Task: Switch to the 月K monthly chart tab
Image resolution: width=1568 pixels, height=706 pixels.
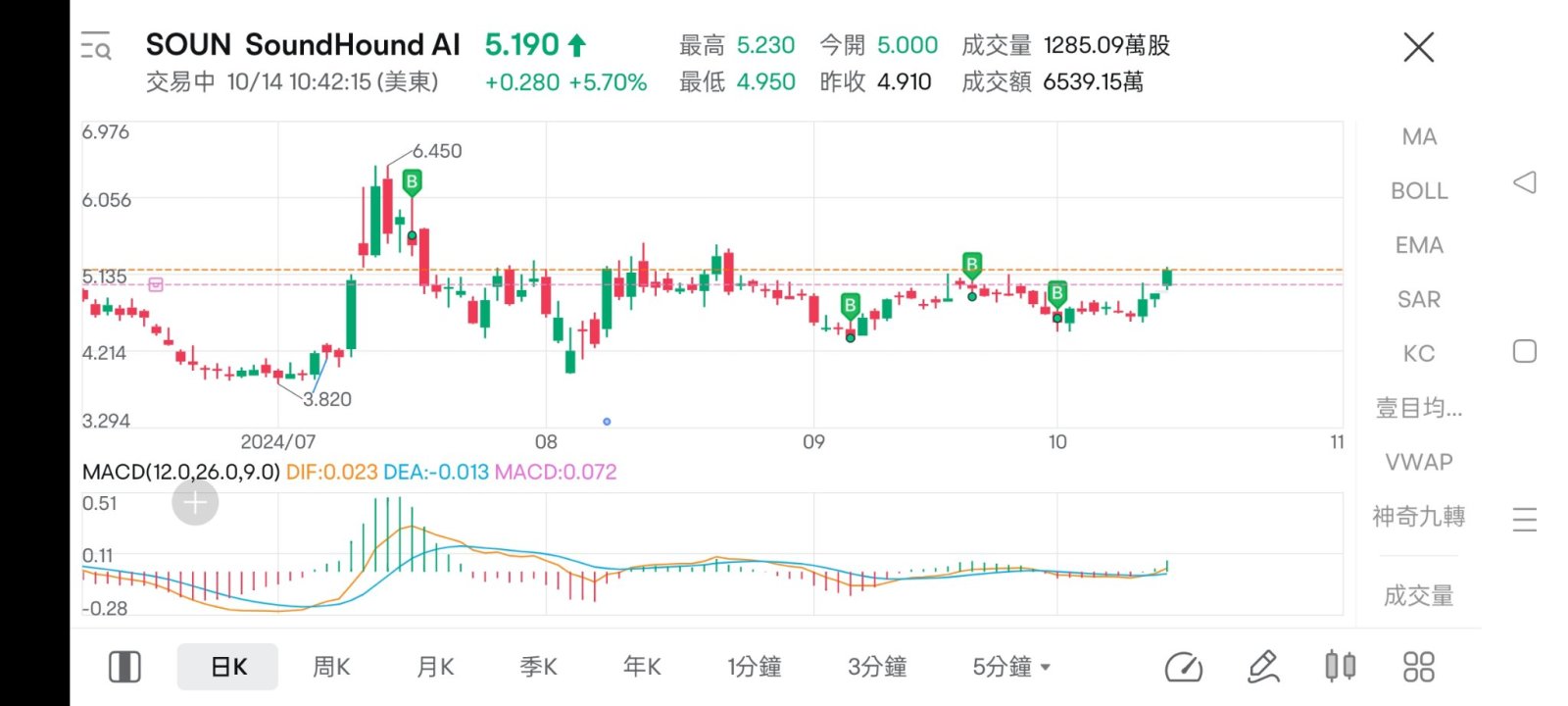Action: (435, 667)
